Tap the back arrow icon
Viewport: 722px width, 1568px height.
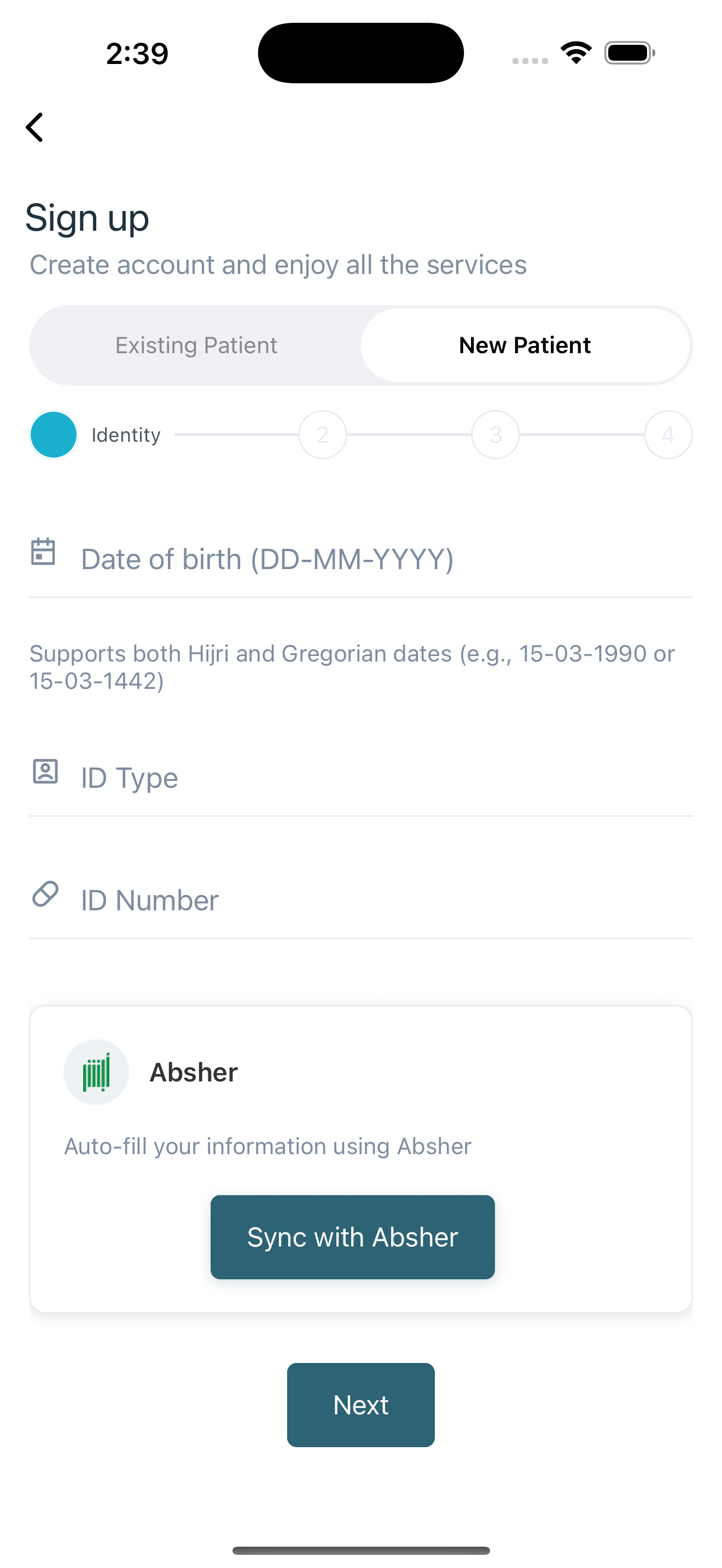34,127
